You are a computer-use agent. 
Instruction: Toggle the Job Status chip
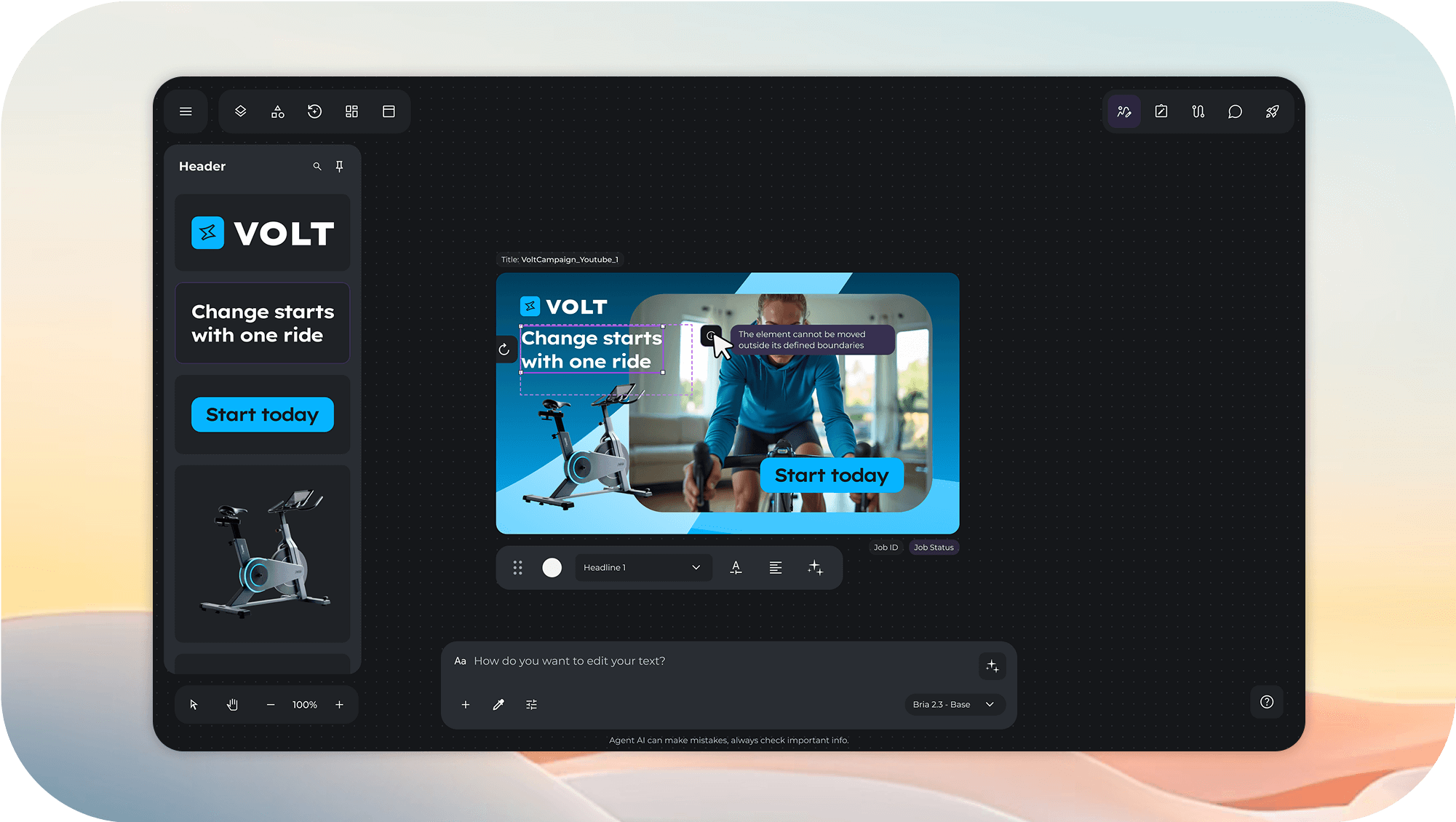coord(934,547)
